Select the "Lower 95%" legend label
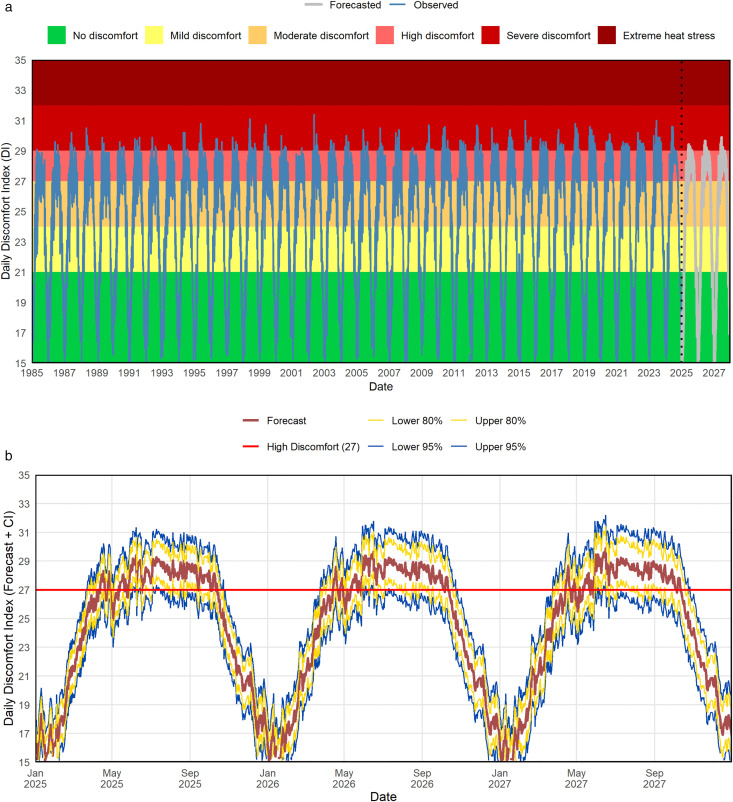Image resolution: width=733 pixels, height=802 pixels. click(417, 447)
